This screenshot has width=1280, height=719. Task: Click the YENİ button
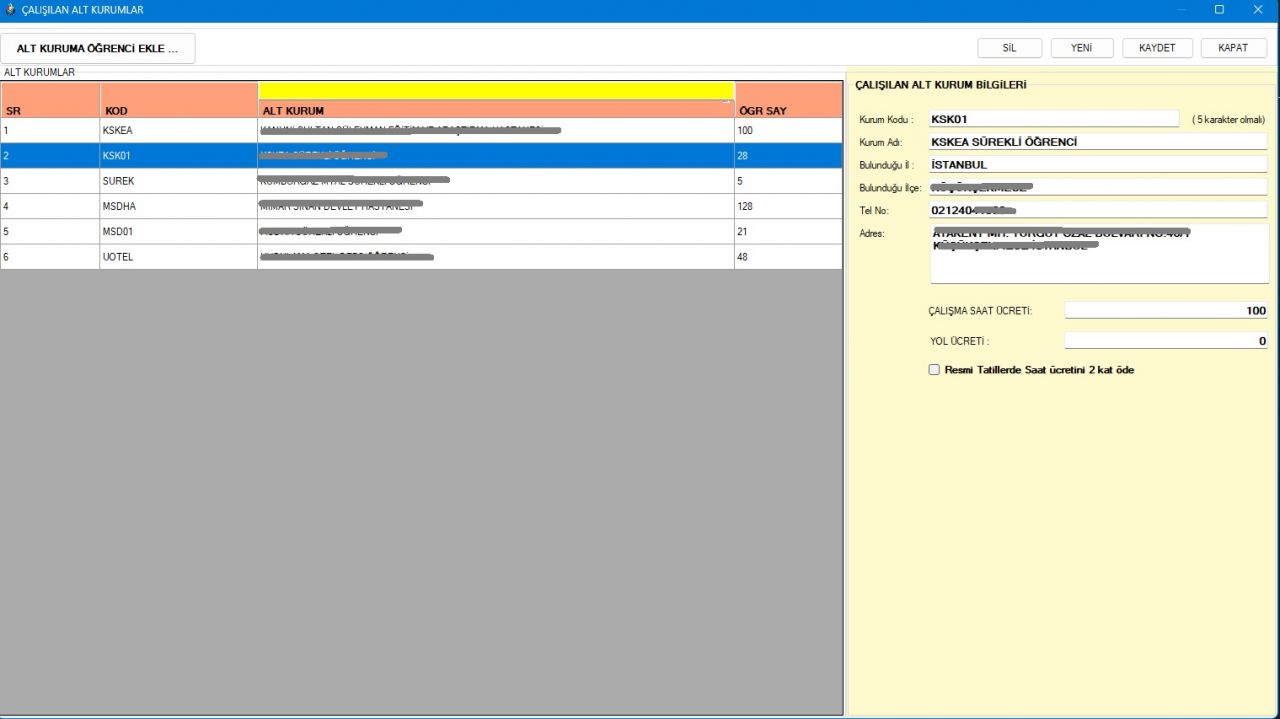(x=1081, y=48)
